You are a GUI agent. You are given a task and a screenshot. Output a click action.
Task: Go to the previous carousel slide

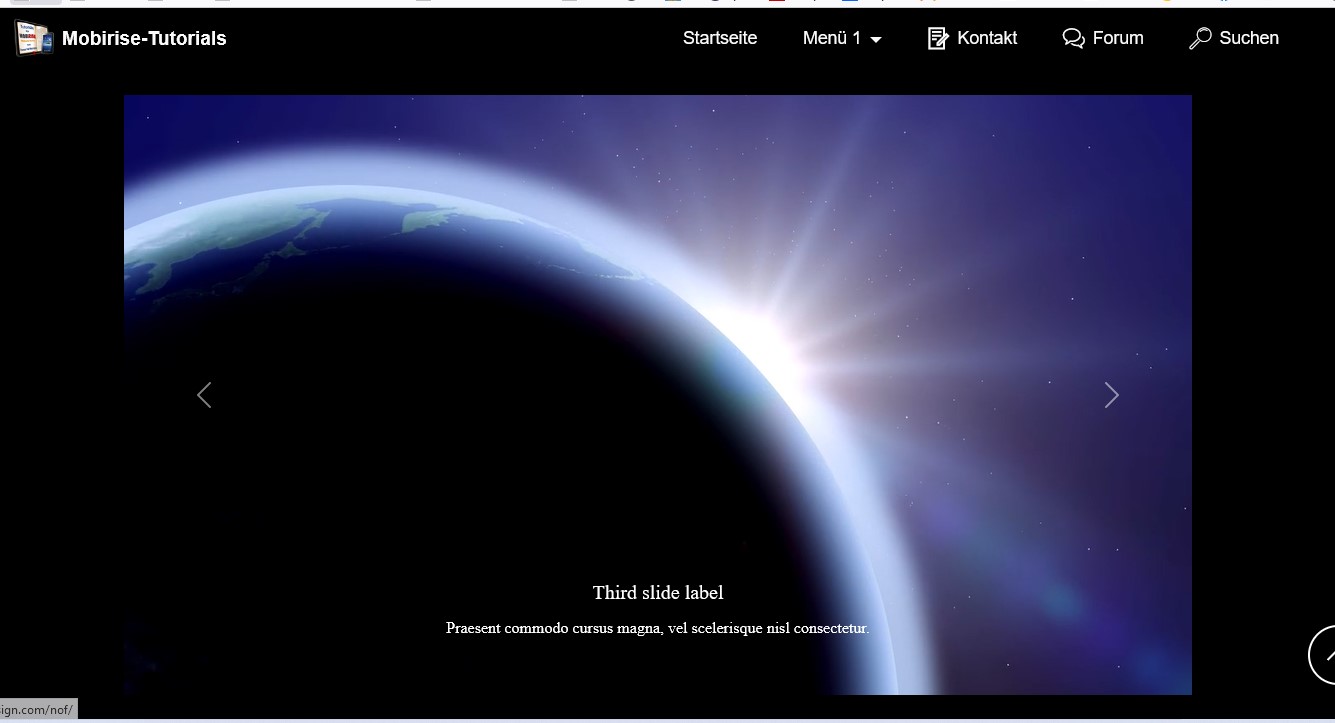(204, 395)
